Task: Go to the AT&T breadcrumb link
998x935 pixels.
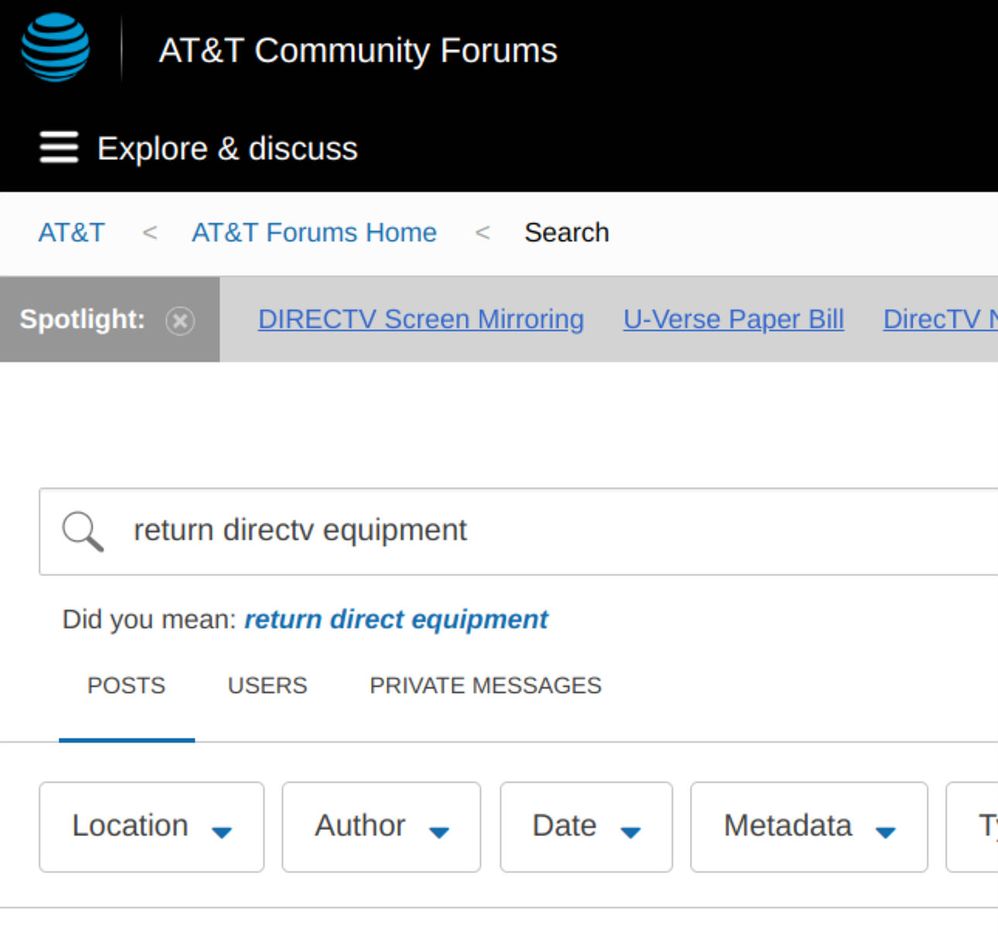Action: pyautogui.click(x=71, y=232)
